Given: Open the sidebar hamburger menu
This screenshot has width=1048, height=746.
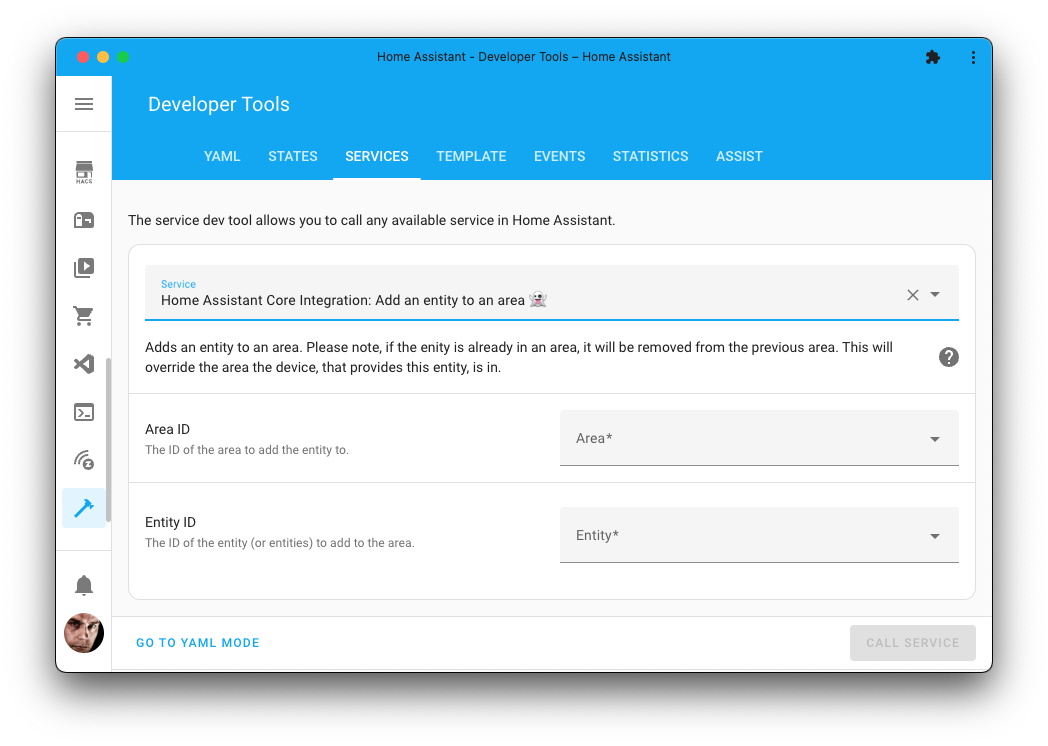Looking at the screenshot, I should [84, 104].
